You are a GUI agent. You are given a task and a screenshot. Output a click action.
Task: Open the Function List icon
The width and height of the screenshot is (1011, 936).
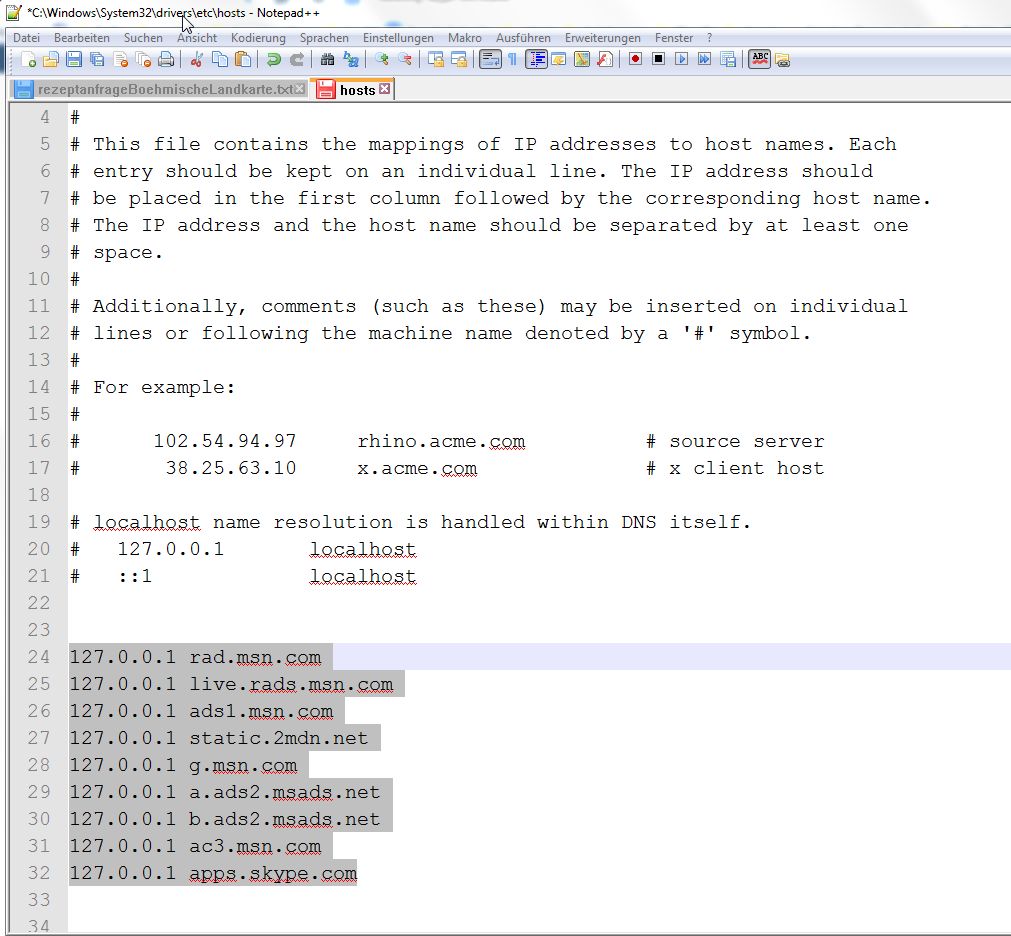[605, 60]
